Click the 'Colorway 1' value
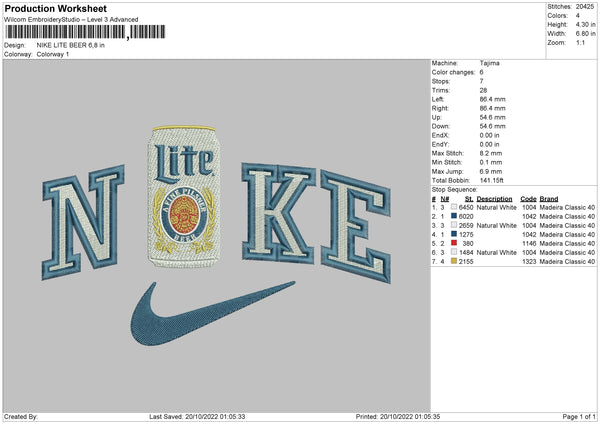 tap(53, 54)
